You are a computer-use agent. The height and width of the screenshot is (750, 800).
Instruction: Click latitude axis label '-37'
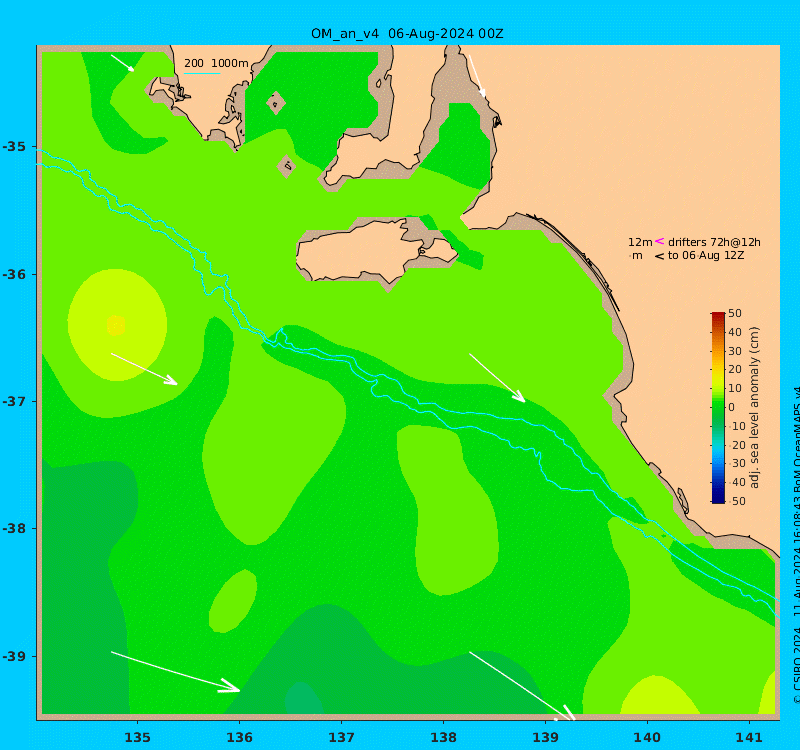coord(14,402)
